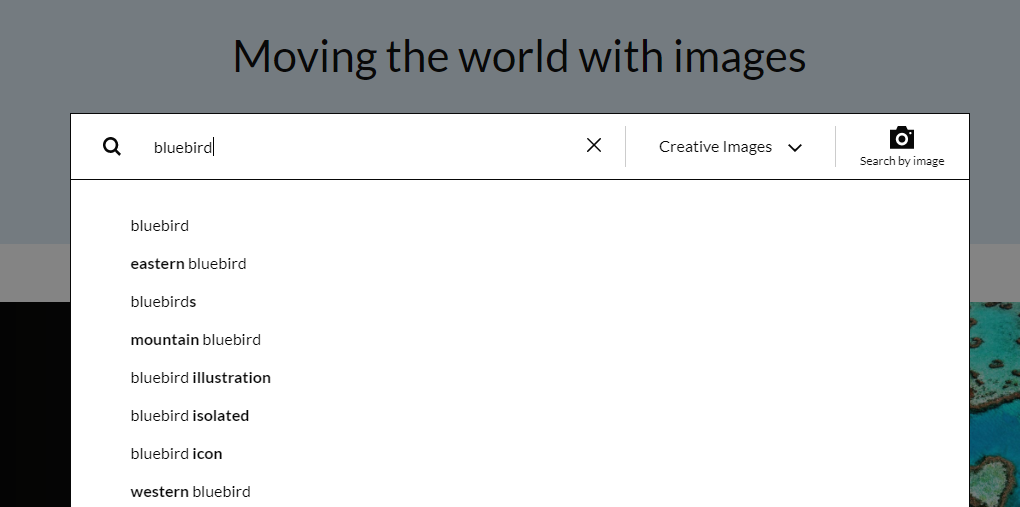Choose the "western bluebird" suggestion
The height and width of the screenshot is (507, 1020).
point(190,492)
